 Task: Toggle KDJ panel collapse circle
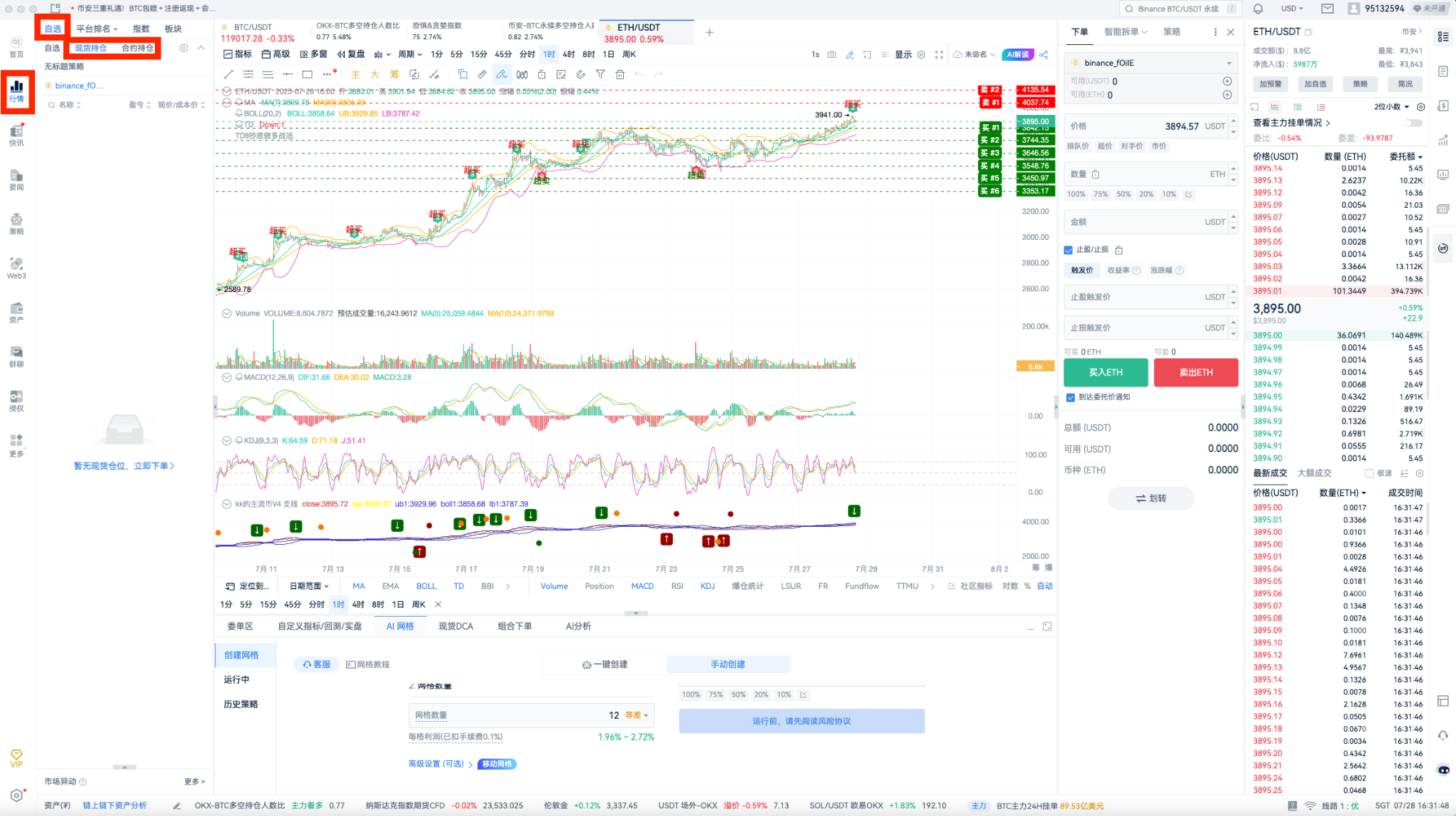click(x=227, y=440)
